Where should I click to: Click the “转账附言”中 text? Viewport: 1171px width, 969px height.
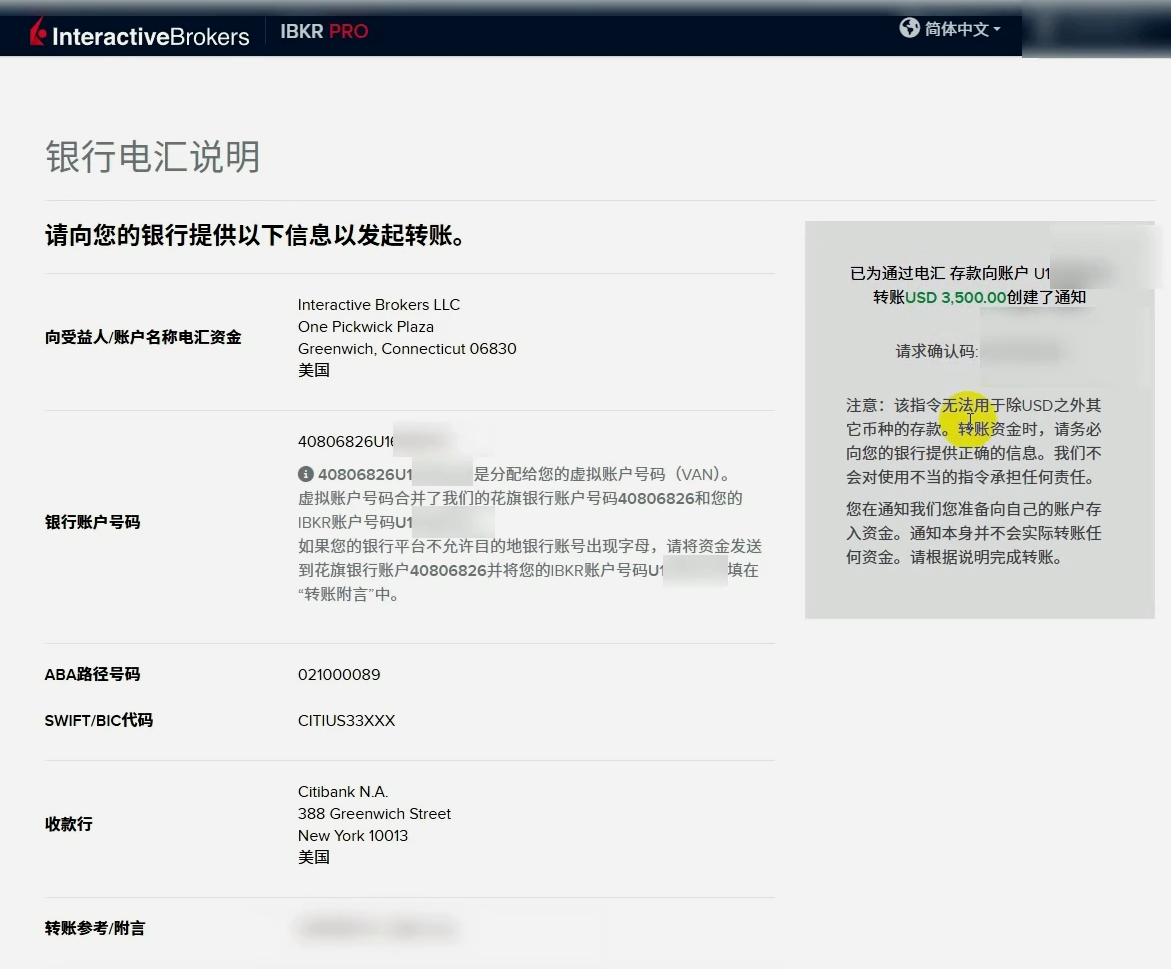[x=349, y=594]
